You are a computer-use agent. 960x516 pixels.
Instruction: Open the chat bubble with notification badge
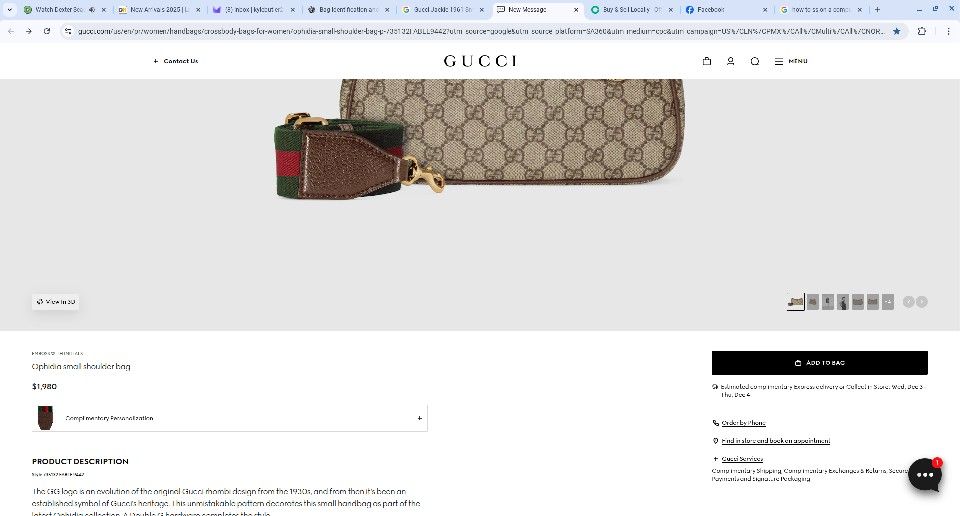pos(925,474)
